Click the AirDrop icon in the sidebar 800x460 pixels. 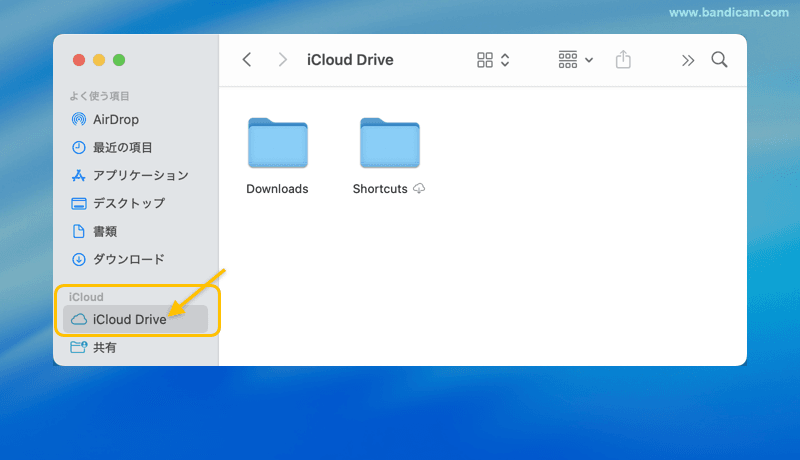click(79, 119)
